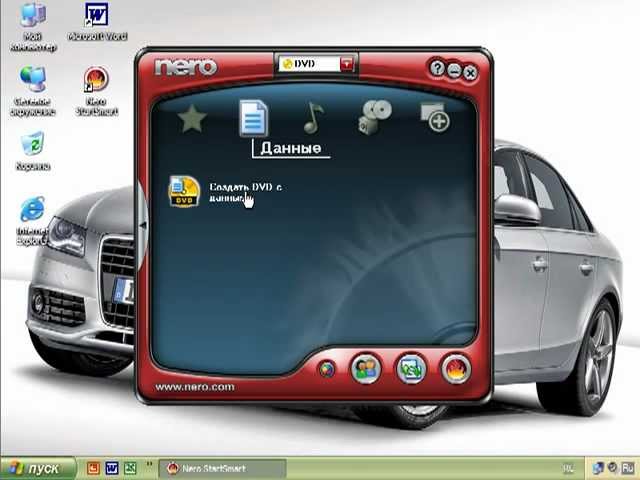Click the Word quick launch icon
This screenshot has height=480, width=640.
[112, 468]
